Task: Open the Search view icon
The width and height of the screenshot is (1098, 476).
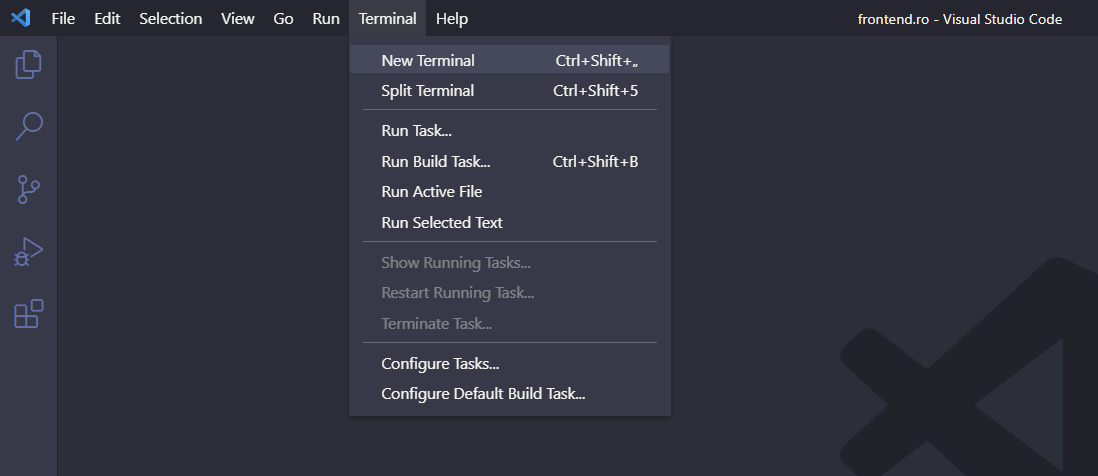Action: 28,126
